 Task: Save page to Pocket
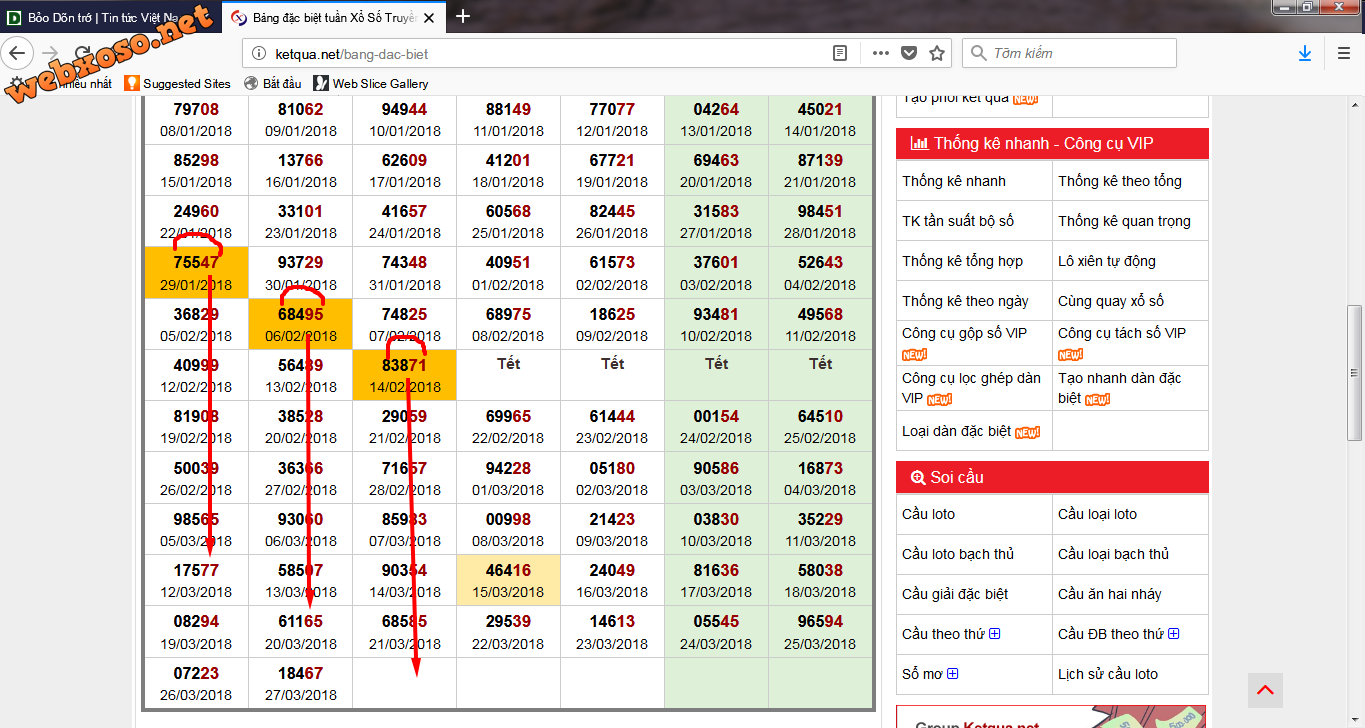909,54
